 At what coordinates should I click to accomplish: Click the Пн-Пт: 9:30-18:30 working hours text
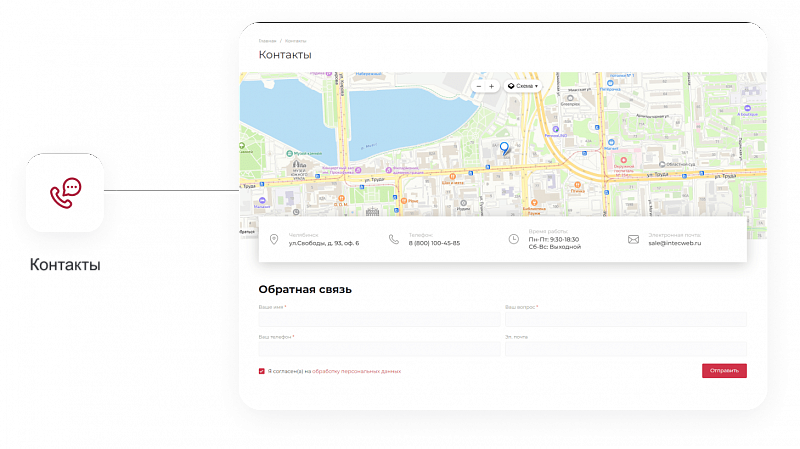pyautogui.click(x=554, y=239)
